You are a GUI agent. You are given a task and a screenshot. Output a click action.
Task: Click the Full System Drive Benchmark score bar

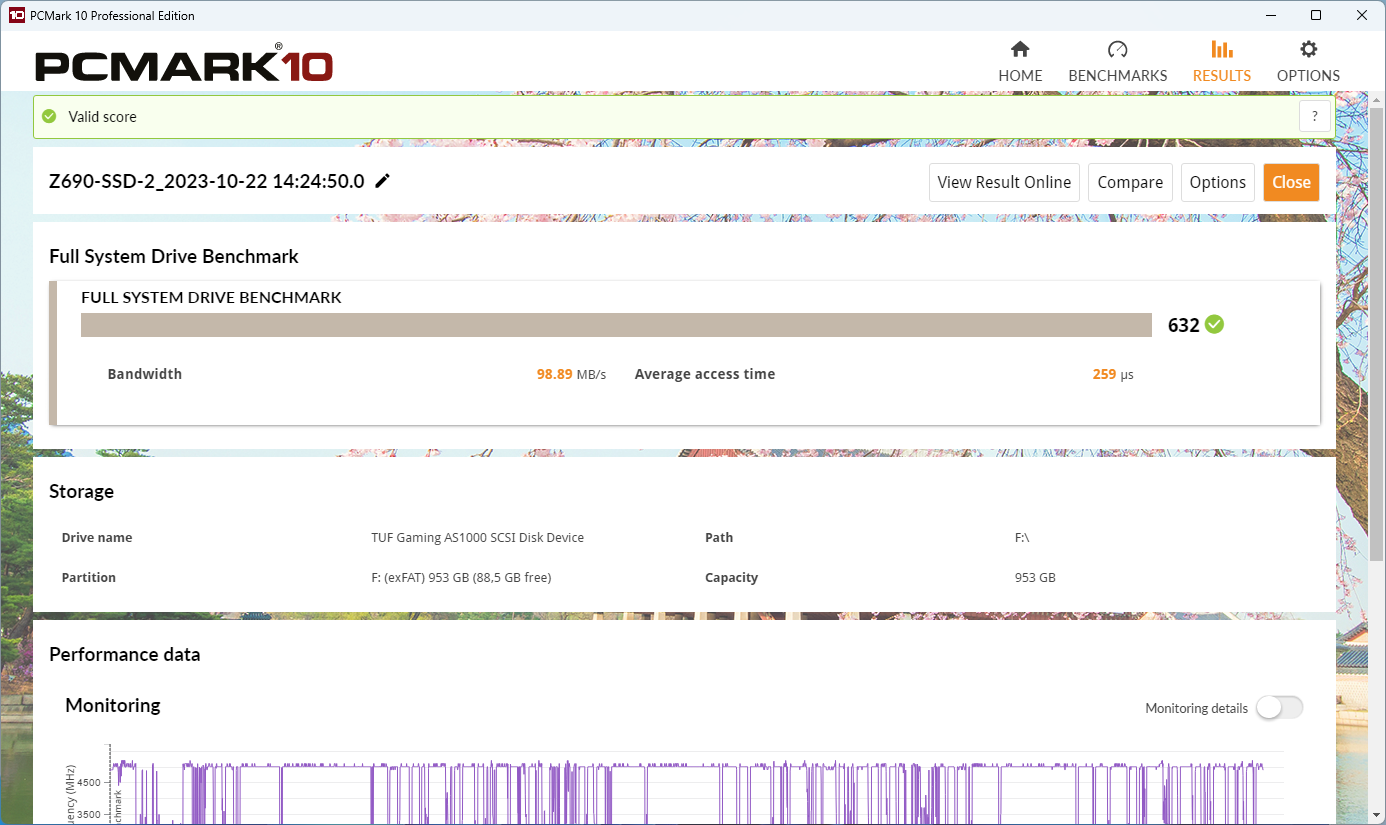tap(617, 325)
